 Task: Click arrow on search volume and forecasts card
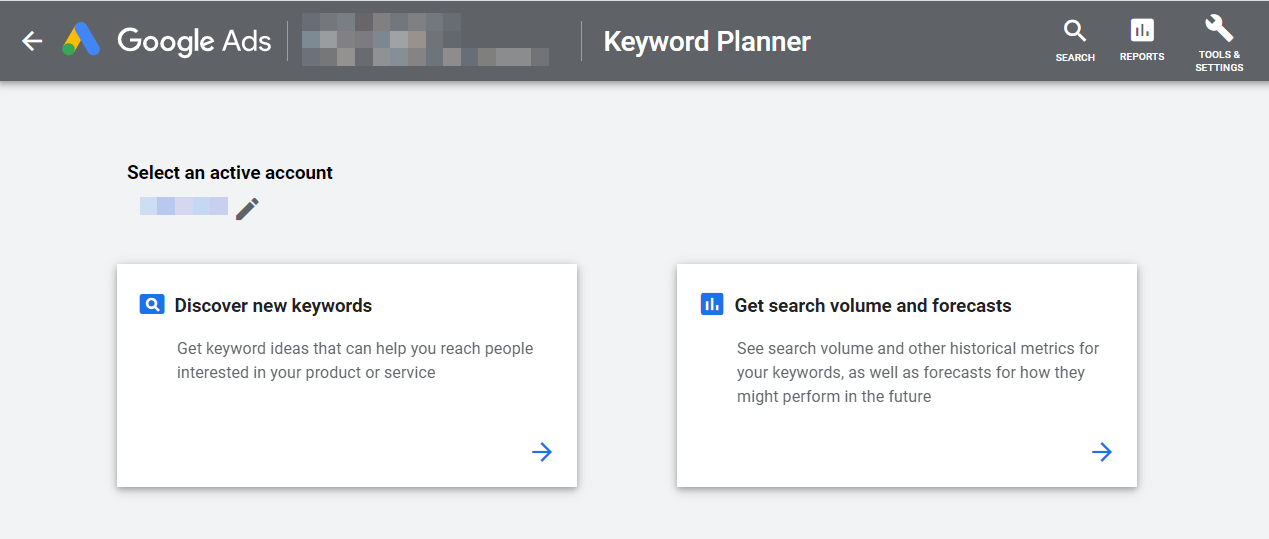tap(1102, 452)
